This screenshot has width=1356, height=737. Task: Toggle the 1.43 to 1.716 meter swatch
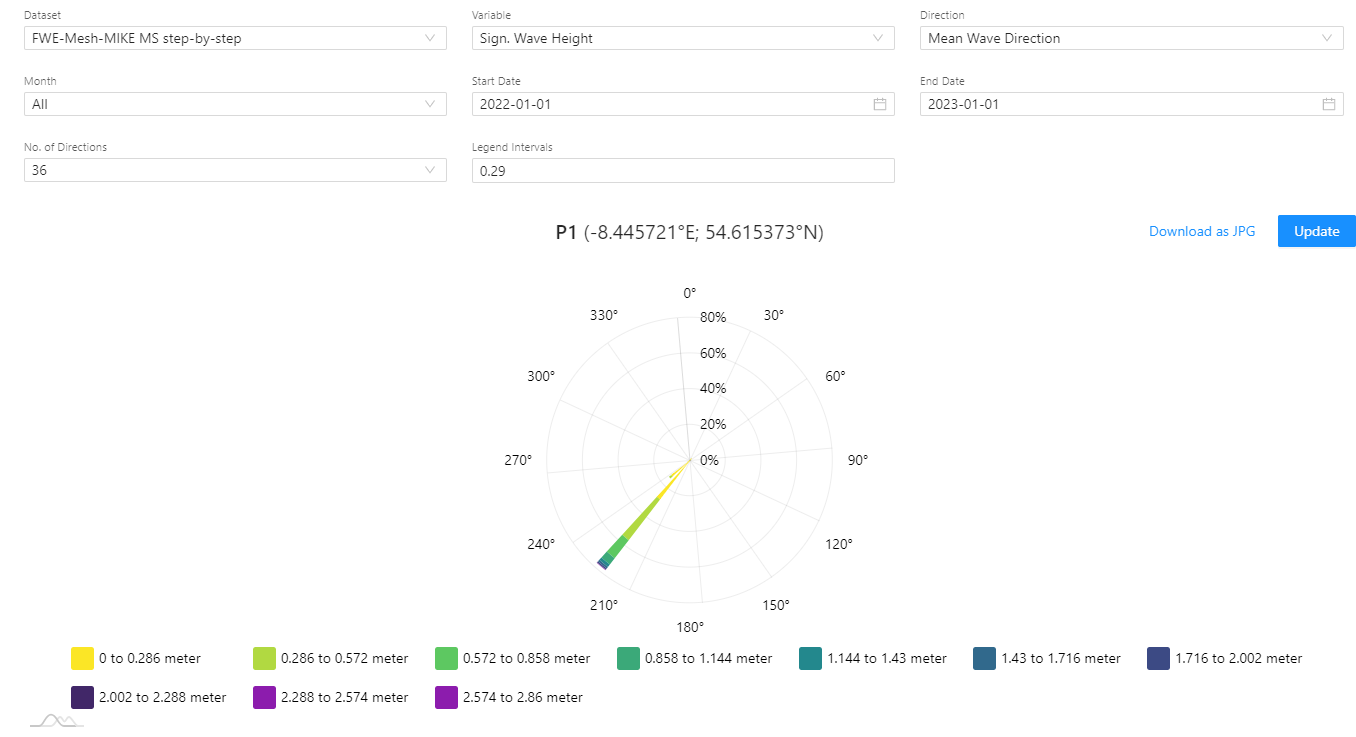(984, 658)
